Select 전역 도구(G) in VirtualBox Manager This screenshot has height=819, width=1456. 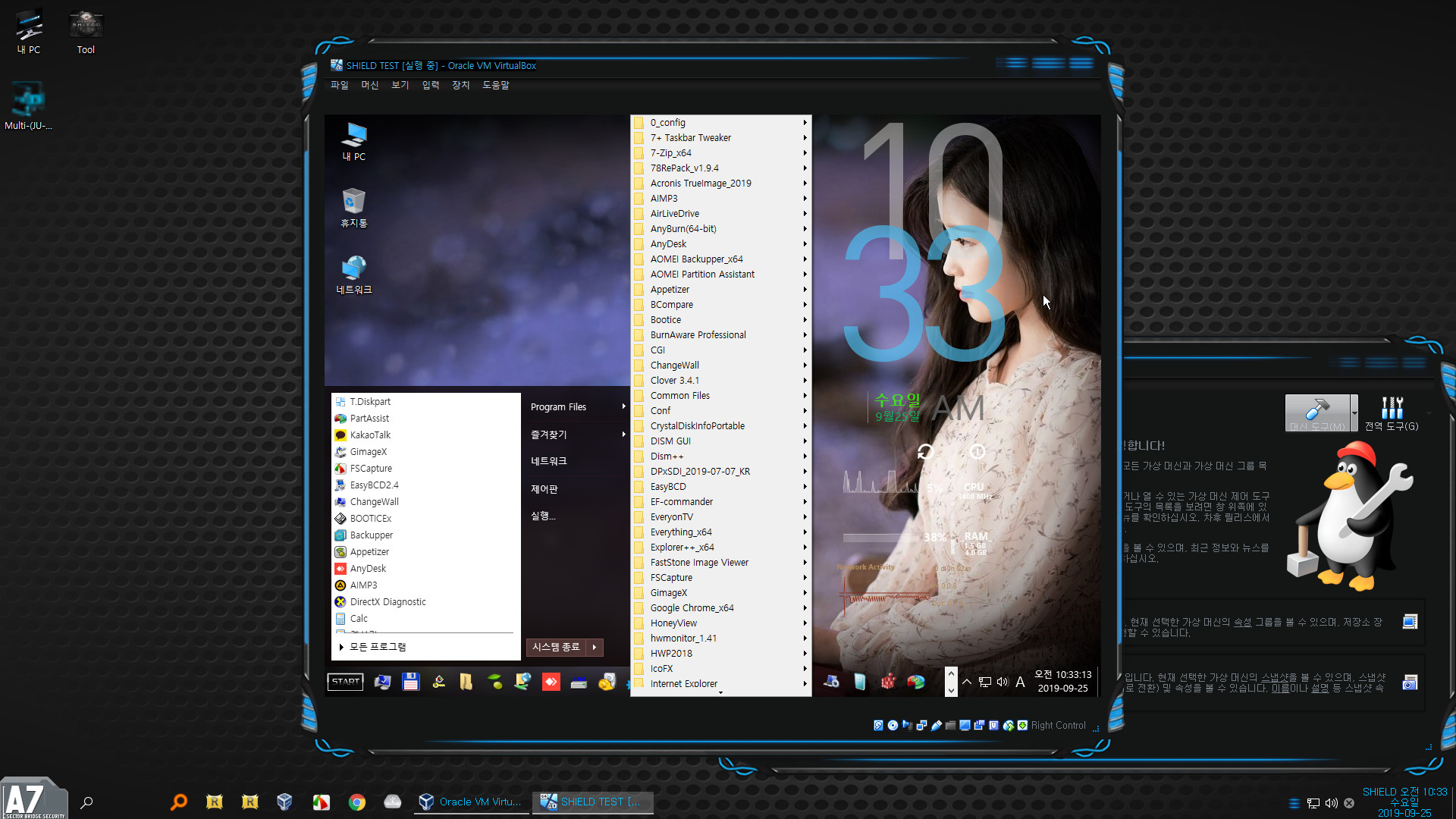(1392, 413)
